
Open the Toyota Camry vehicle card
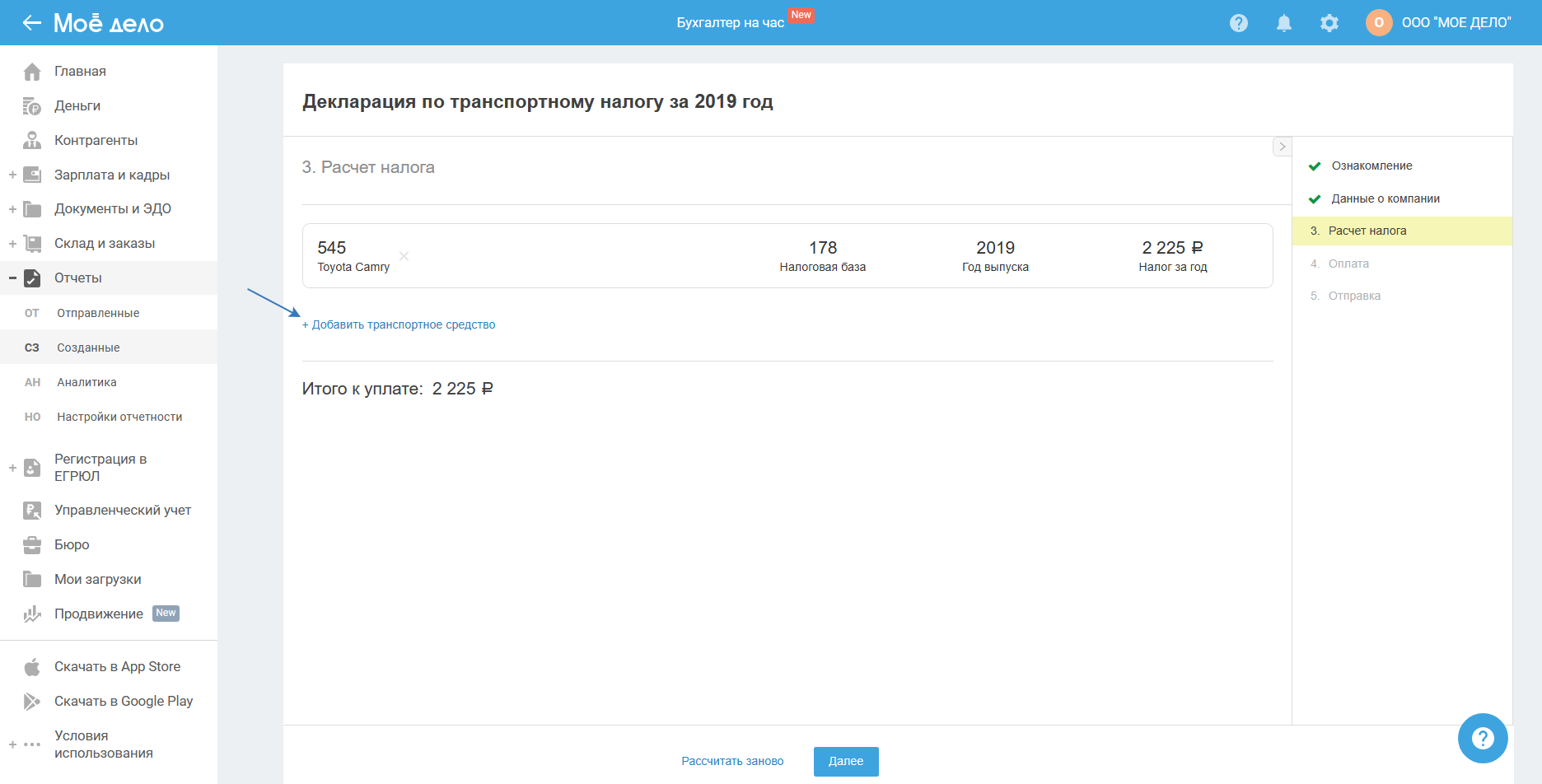[787, 256]
